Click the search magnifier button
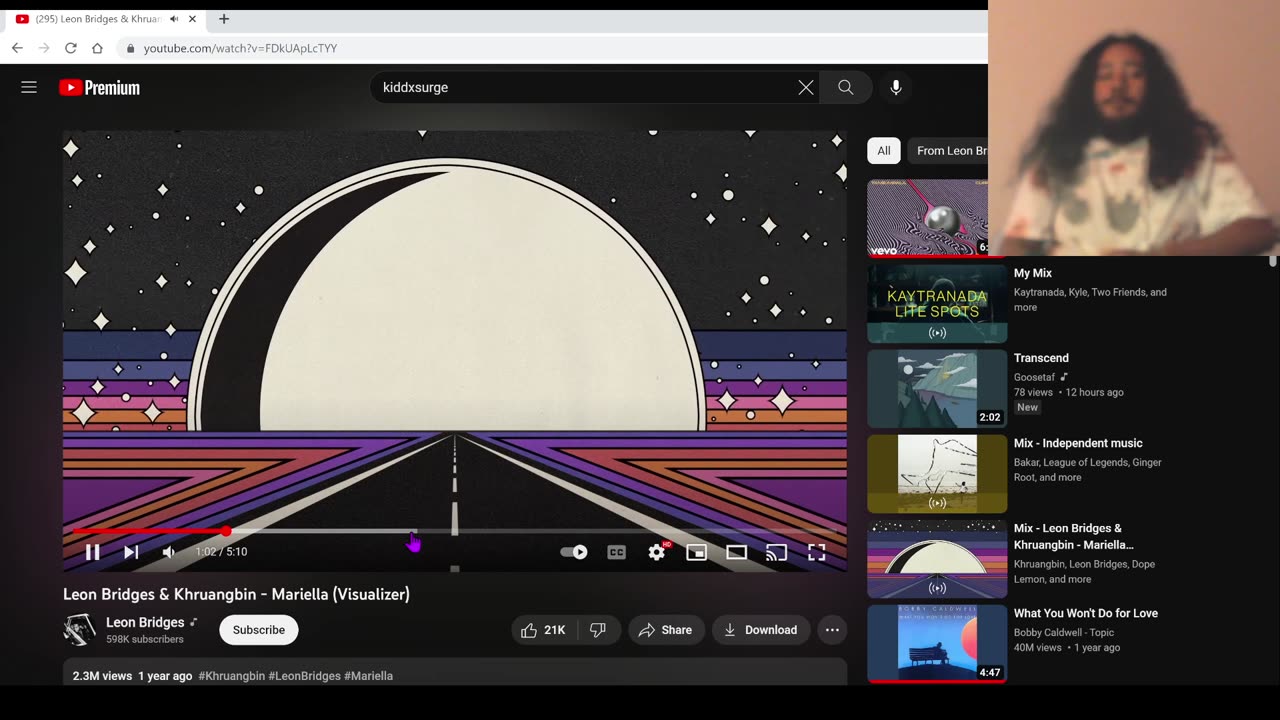The width and height of the screenshot is (1280, 720). click(846, 88)
